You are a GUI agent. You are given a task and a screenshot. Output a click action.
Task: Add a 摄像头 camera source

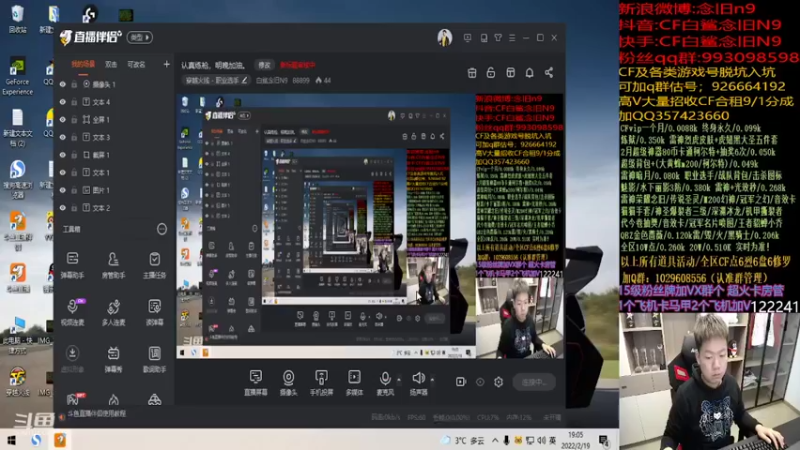click(288, 383)
